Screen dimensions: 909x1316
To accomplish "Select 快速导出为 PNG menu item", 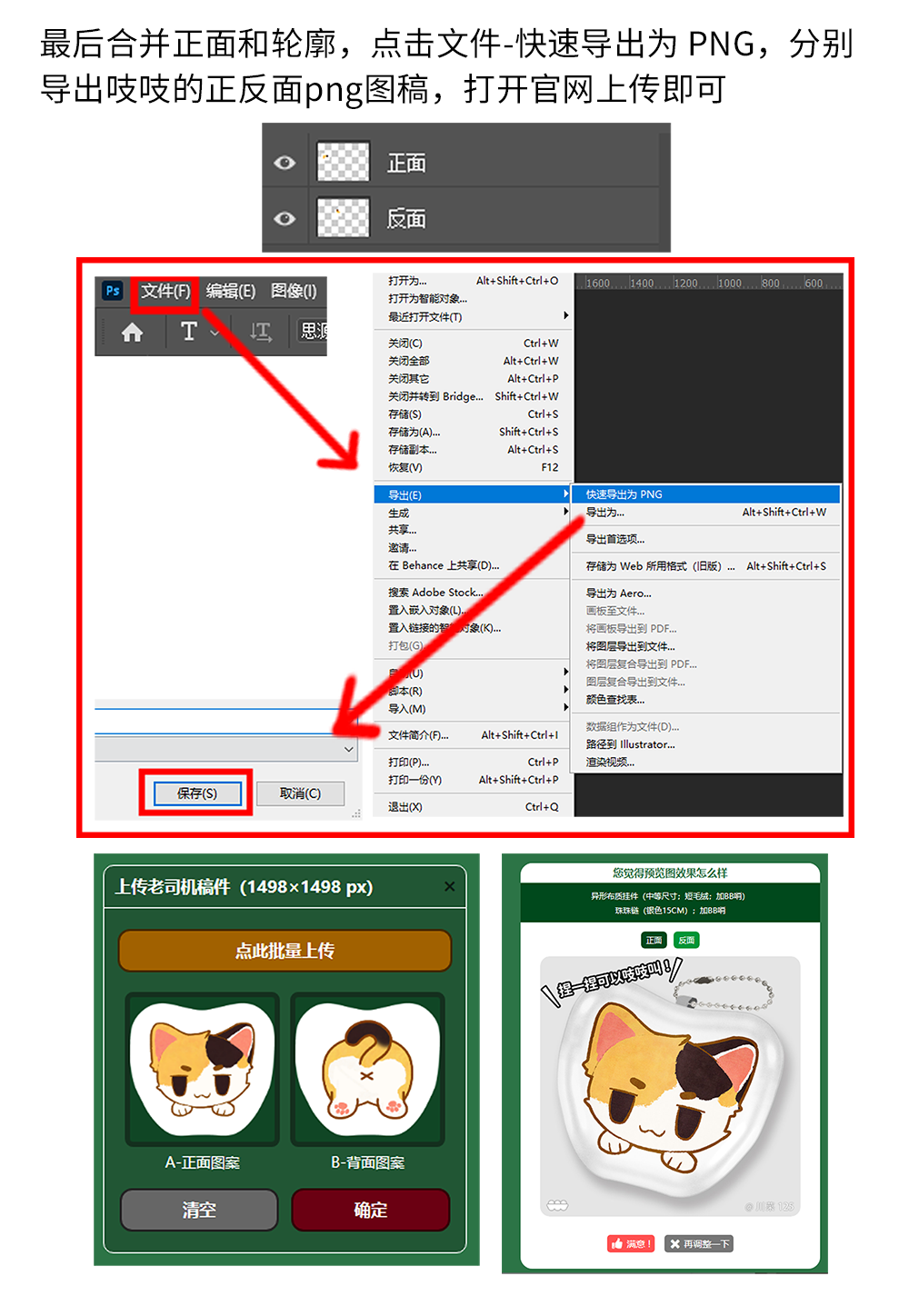I will pyautogui.click(x=627, y=493).
